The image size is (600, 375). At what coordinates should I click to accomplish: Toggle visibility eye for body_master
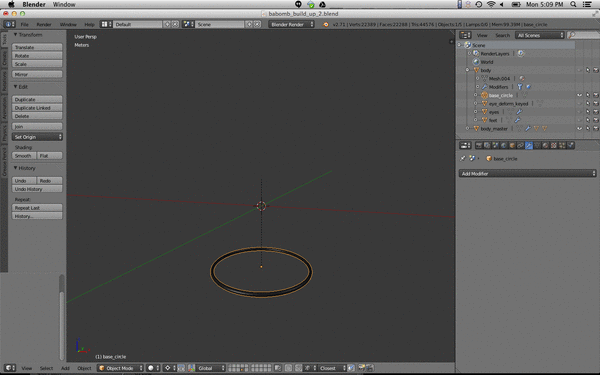579,129
